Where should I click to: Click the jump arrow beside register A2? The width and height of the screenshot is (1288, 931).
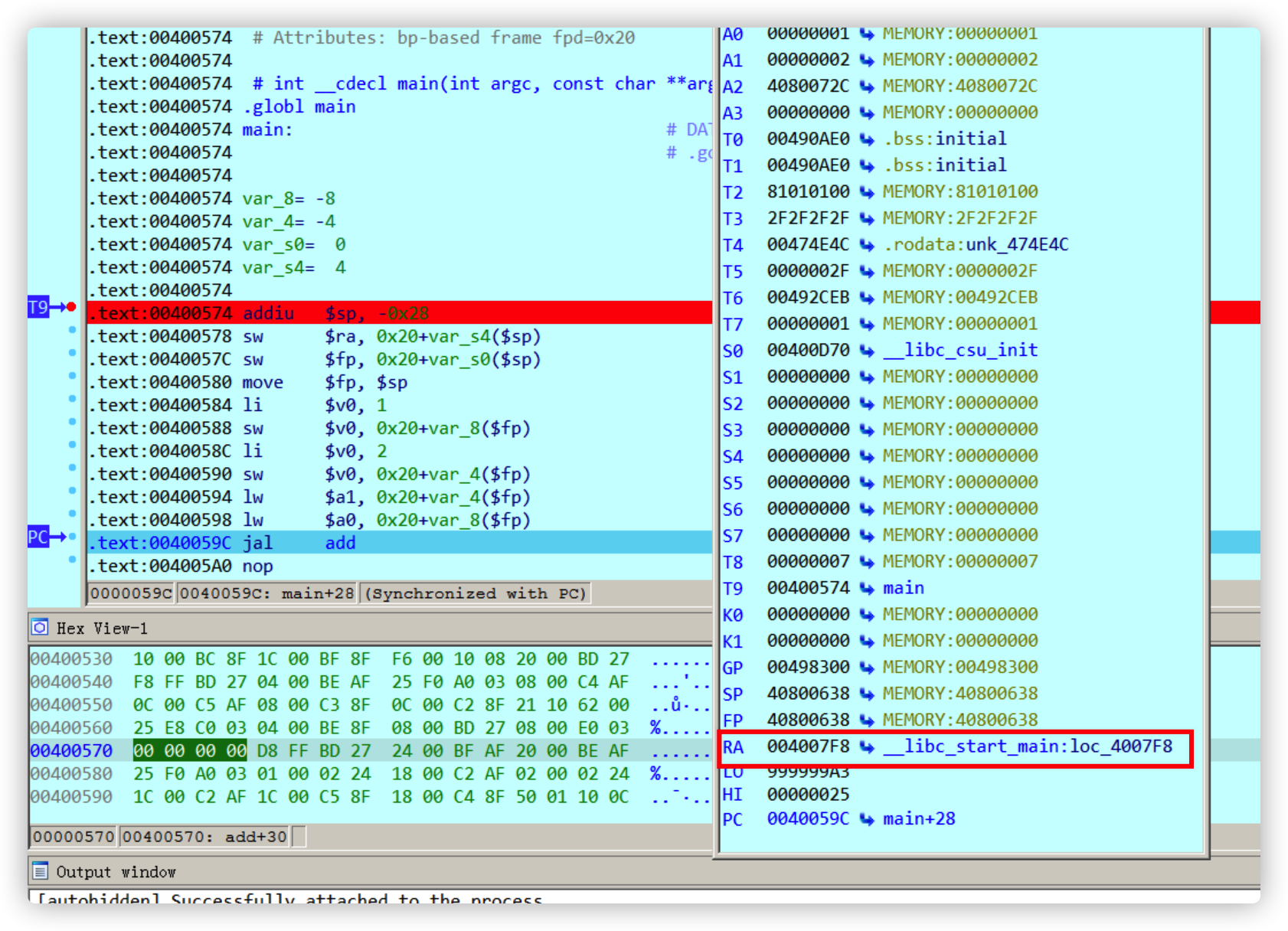(866, 87)
